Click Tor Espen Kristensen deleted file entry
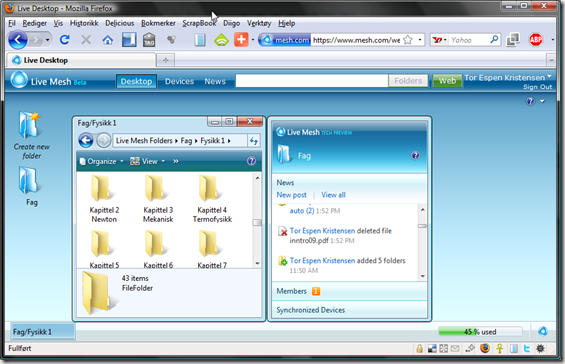Viewport: 565px width, 364px height. (341, 235)
